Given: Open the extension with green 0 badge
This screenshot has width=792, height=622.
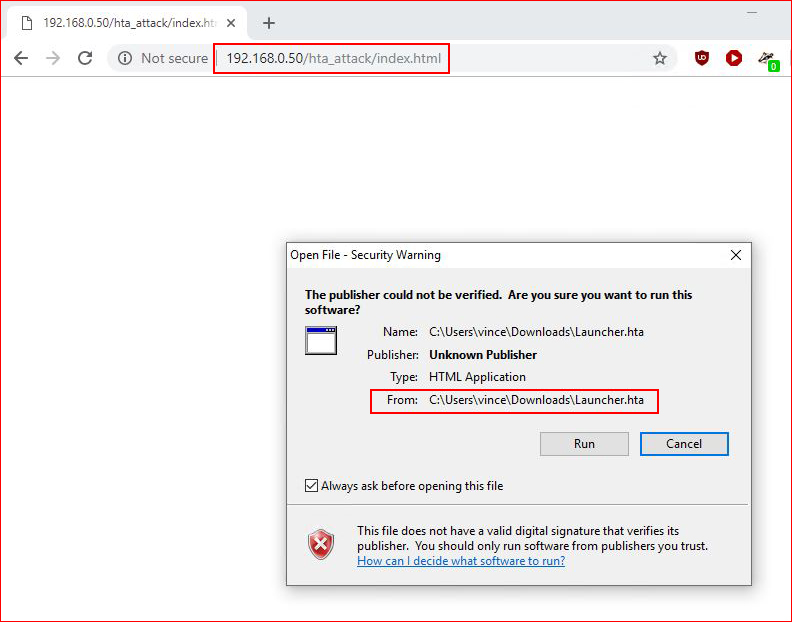Looking at the screenshot, I should coord(768,60).
